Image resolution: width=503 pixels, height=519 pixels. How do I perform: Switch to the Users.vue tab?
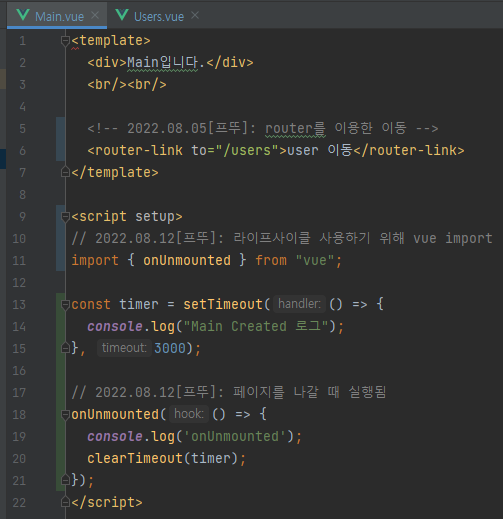[x=159, y=16]
